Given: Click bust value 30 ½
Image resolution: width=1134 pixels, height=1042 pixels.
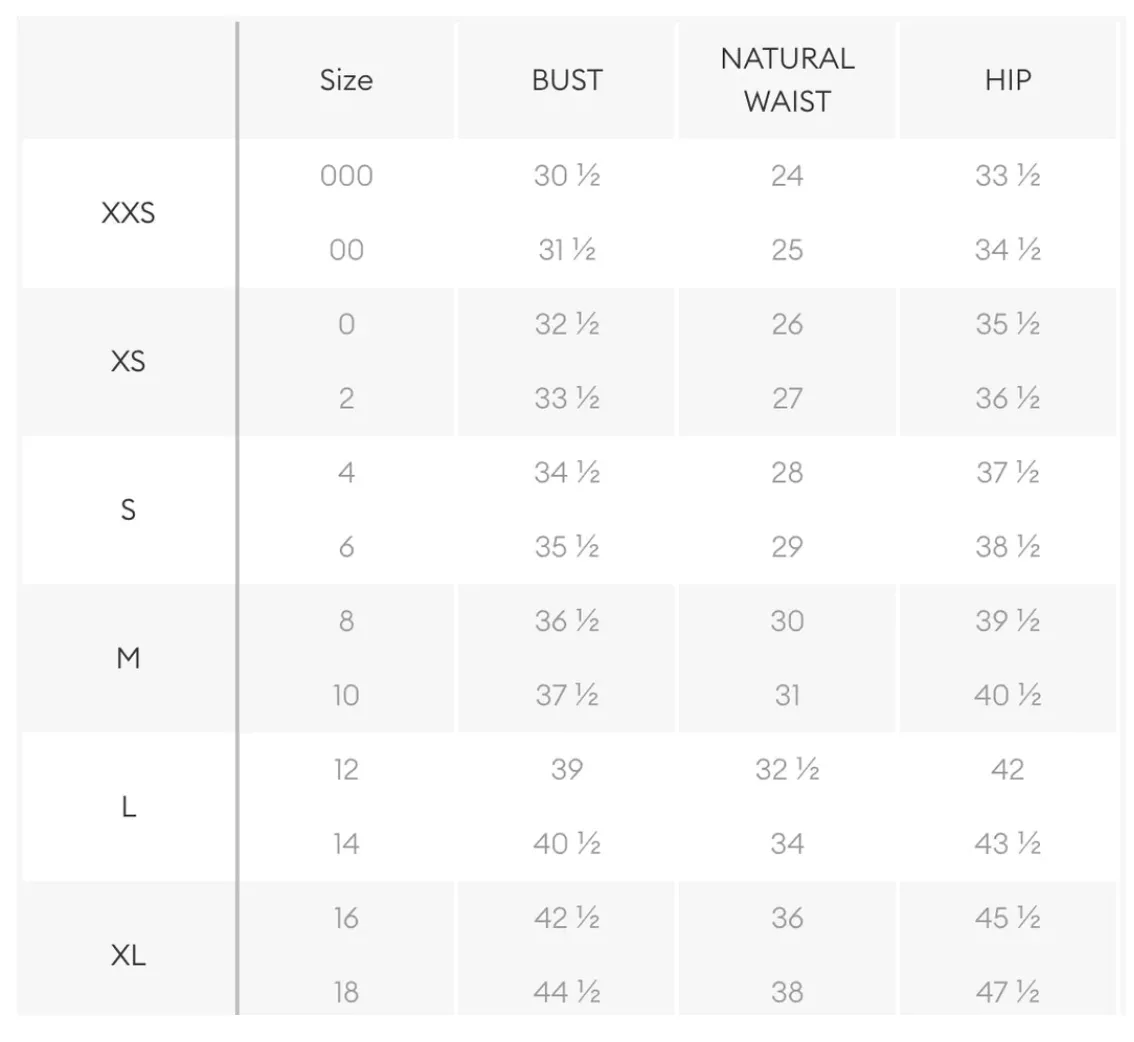Looking at the screenshot, I should click(x=567, y=176).
